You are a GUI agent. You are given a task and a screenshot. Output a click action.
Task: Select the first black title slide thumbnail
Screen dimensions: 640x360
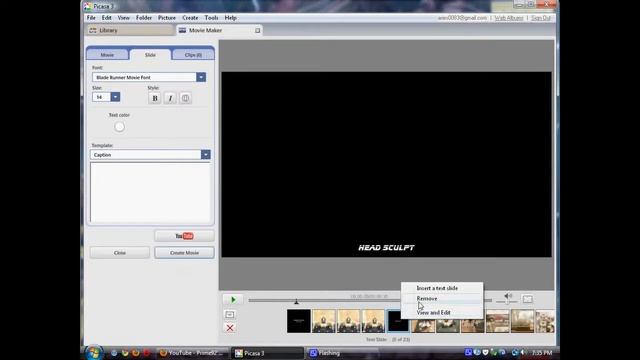coord(298,321)
